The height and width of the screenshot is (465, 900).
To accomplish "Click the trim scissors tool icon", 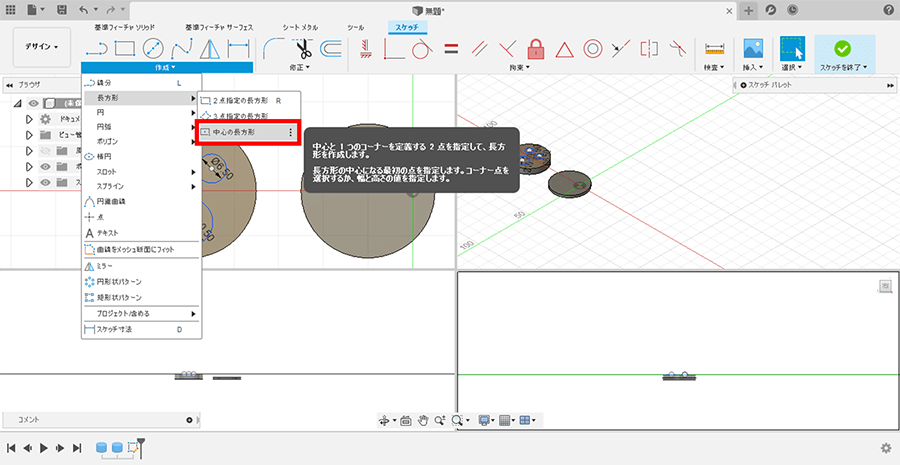I will tap(302, 47).
